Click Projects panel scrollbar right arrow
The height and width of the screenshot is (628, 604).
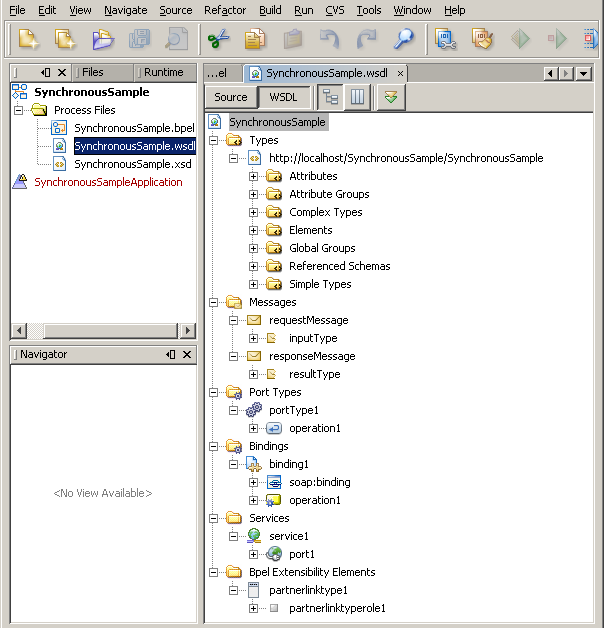click(x=187, y=331)
